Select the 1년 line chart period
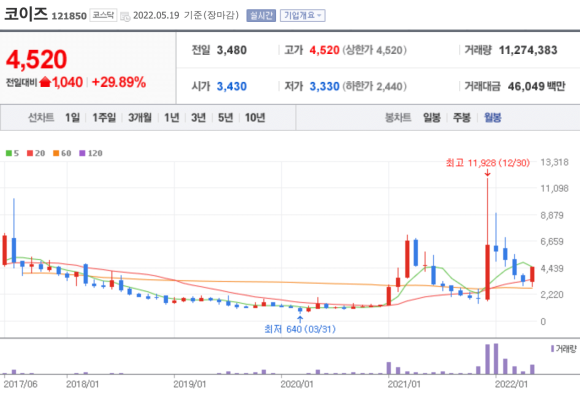 (x=172, y=118)
